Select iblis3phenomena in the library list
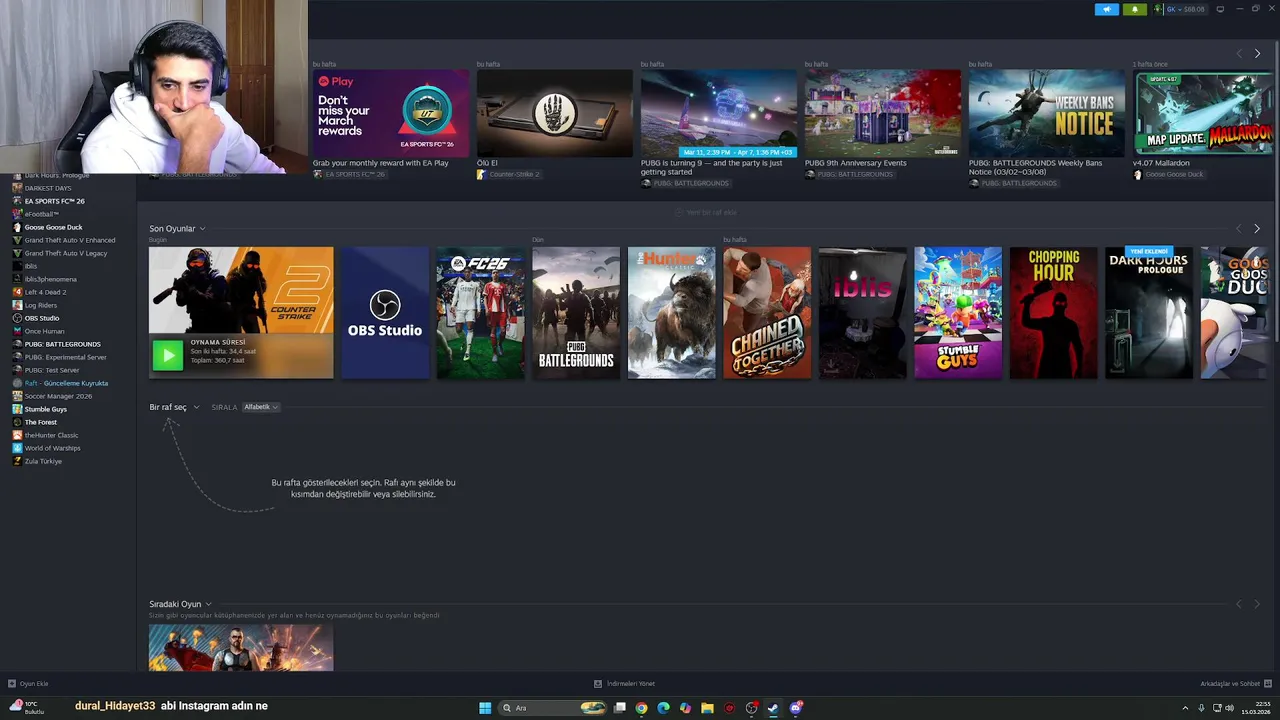The image size is (1280, 720). pos(50,279)
